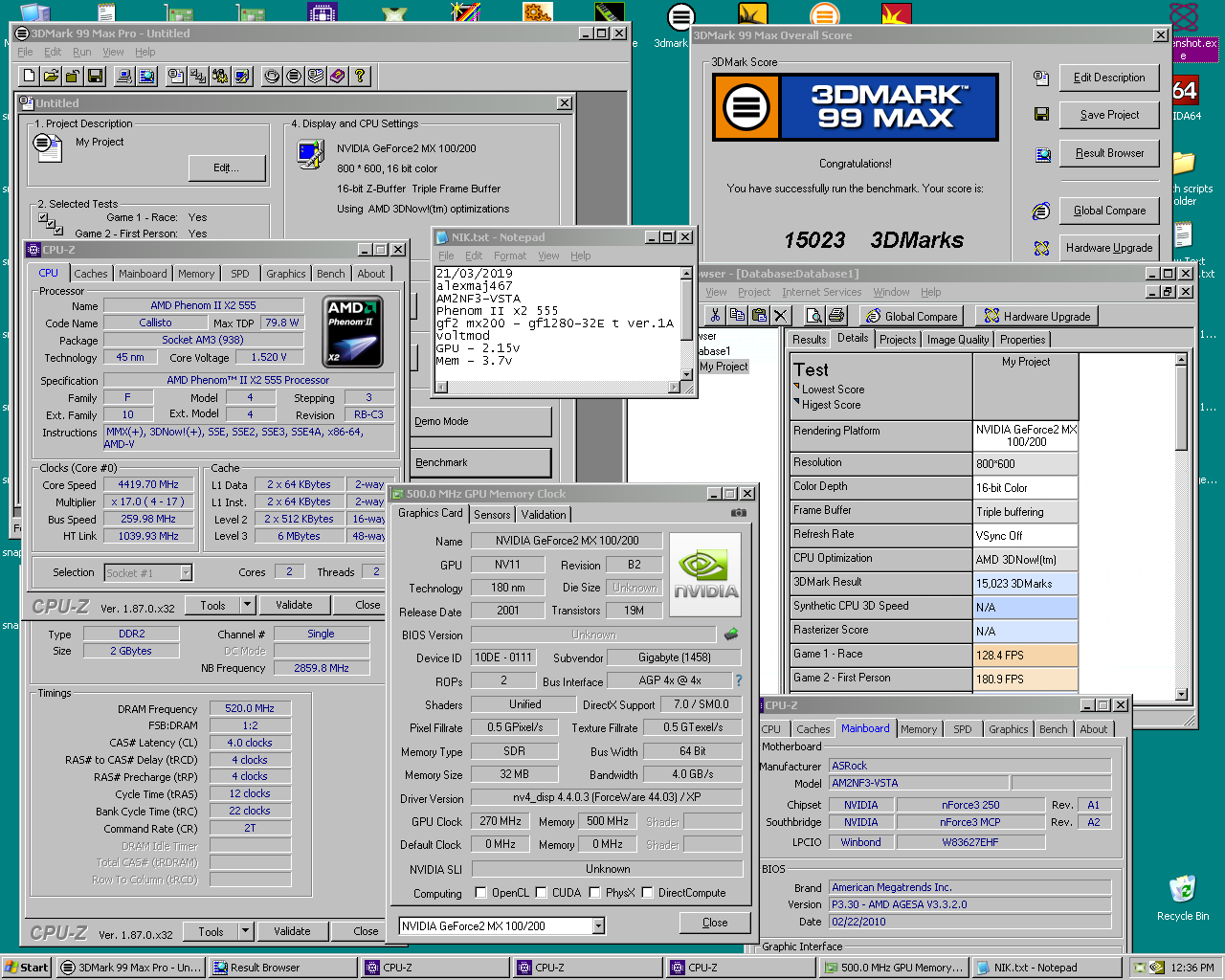Switch to the Sensors tab in GPU-Z
This screenshot has width=1225, height=980.
(492, 514)
